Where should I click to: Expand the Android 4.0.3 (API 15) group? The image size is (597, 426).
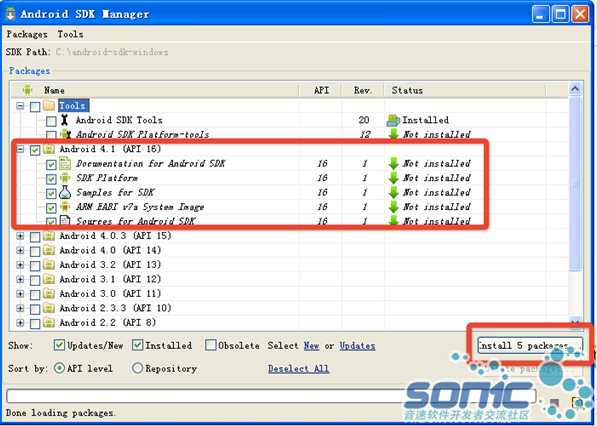click(x=20, y=236)
